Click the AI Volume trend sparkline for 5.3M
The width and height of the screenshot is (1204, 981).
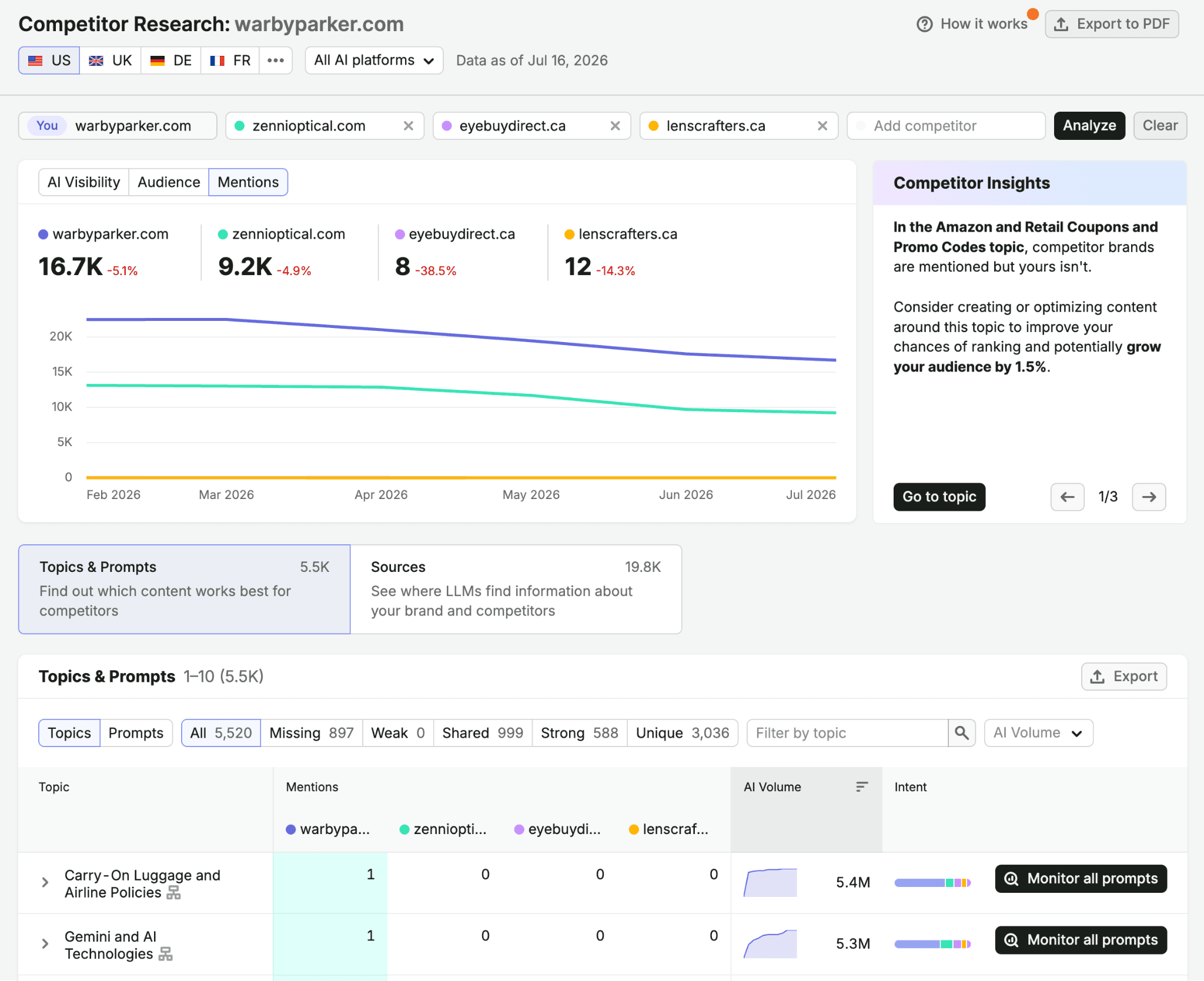coord(770,943)
